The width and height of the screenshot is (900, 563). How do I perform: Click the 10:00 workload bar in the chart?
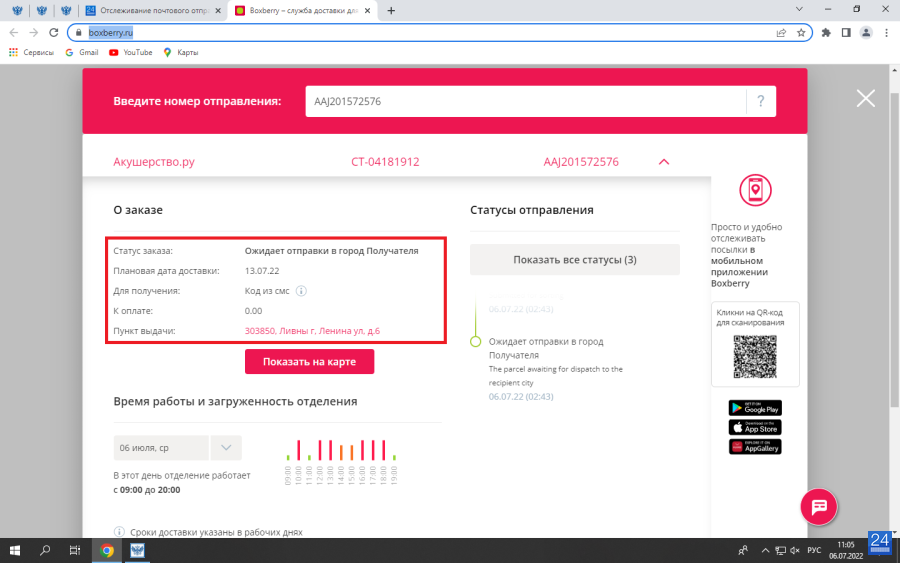coord(298,450)
